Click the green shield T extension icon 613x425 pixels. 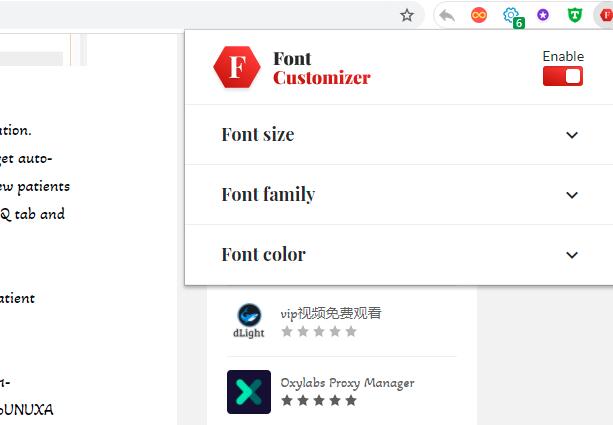(x=574, y=15)
